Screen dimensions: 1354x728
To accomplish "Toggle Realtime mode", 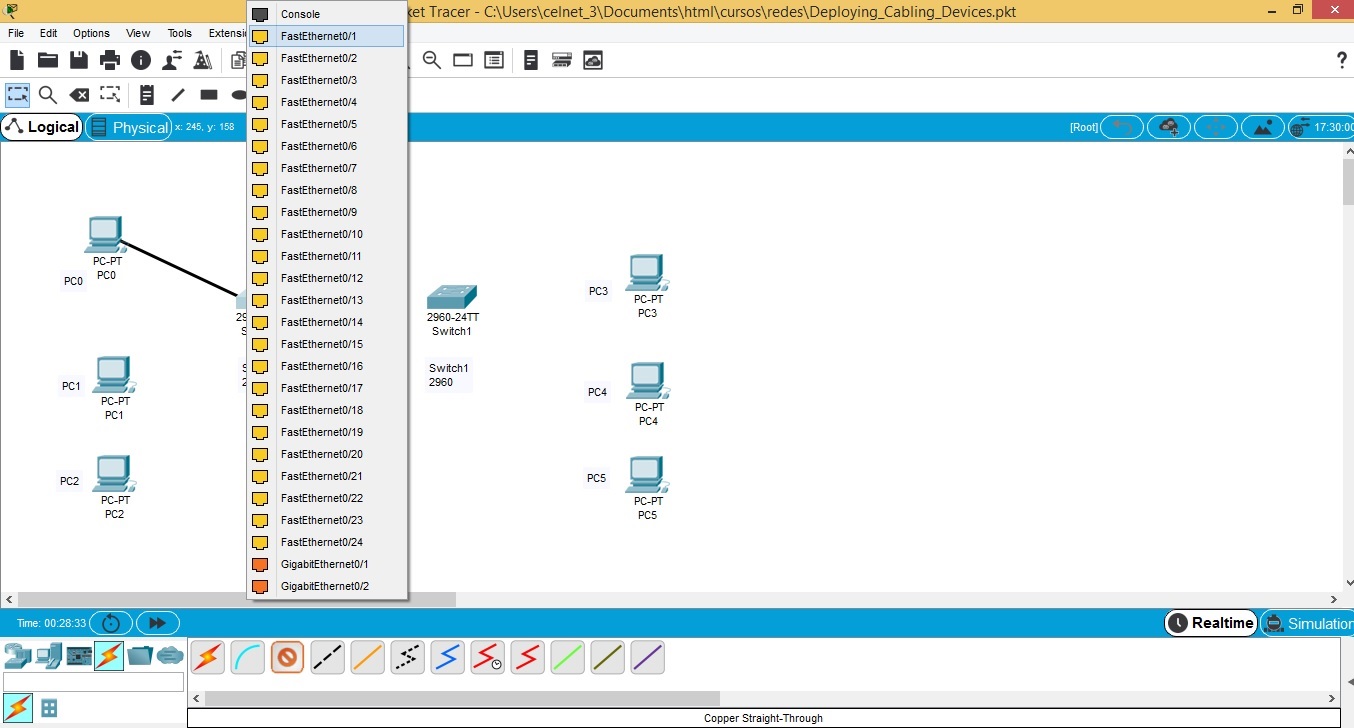I will 1210,623.
